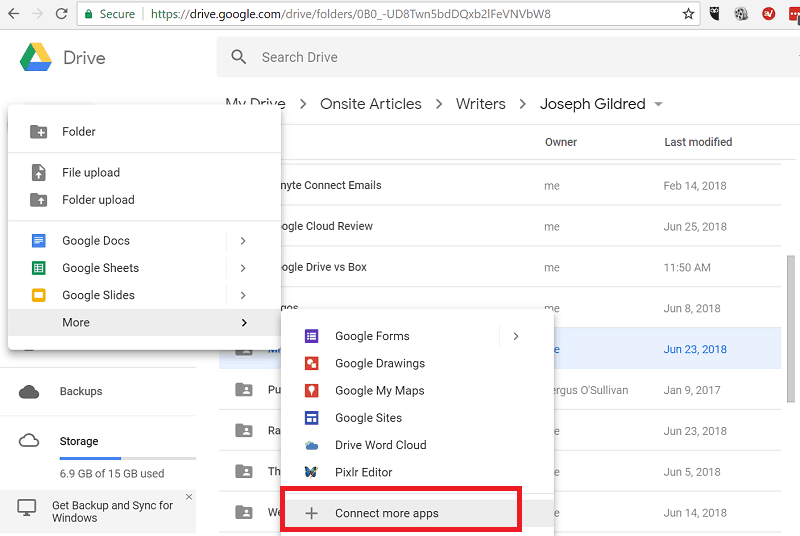Expand Google Sheets submenu arrow
This screenshot has height=536, width=800.
(243, 268)
